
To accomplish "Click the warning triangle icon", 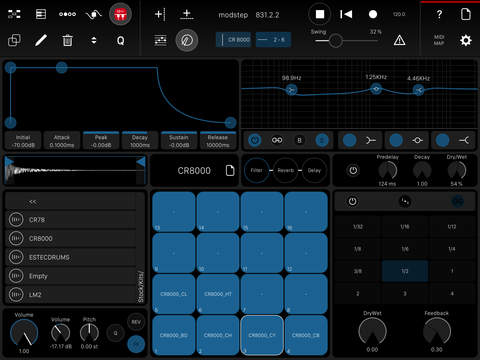I will 399,40.
